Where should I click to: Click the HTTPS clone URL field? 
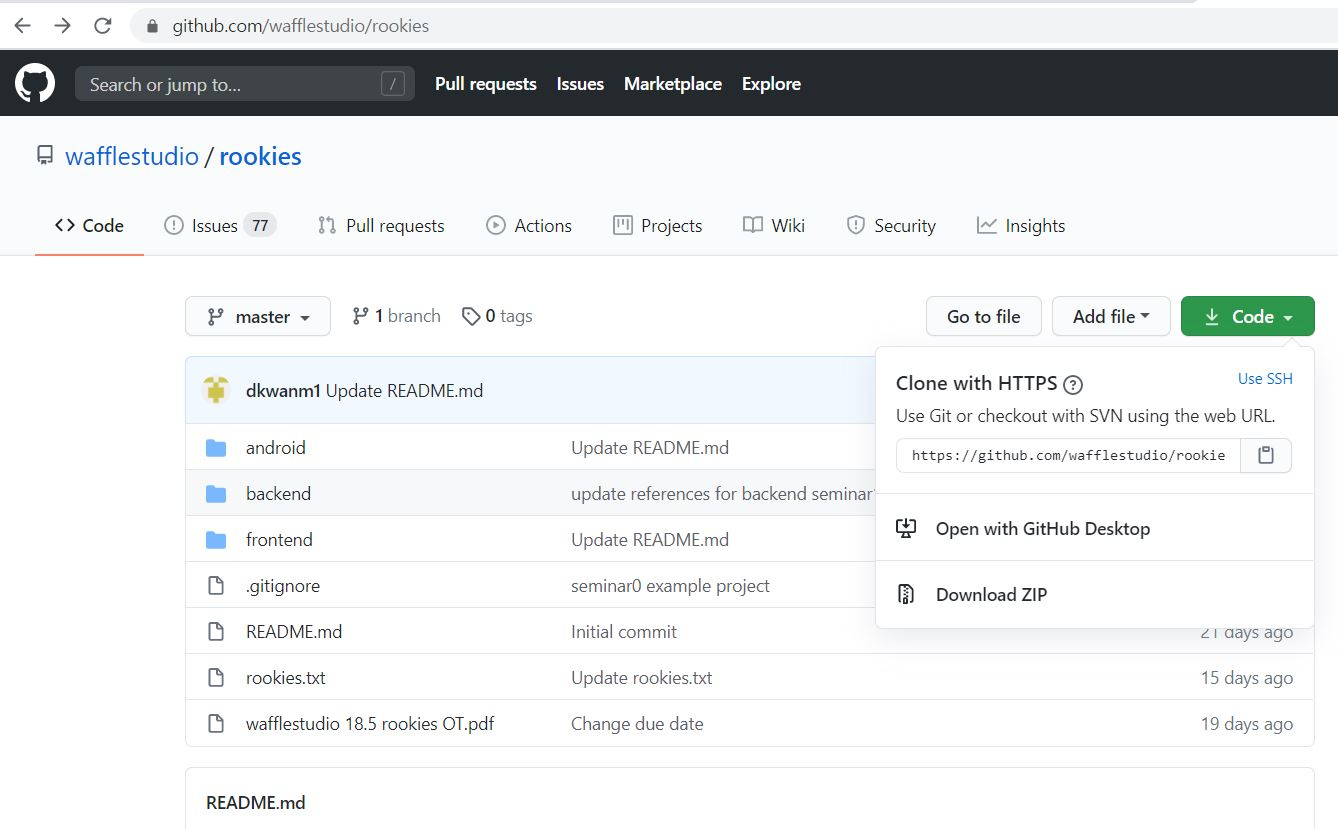point(1068,455)
